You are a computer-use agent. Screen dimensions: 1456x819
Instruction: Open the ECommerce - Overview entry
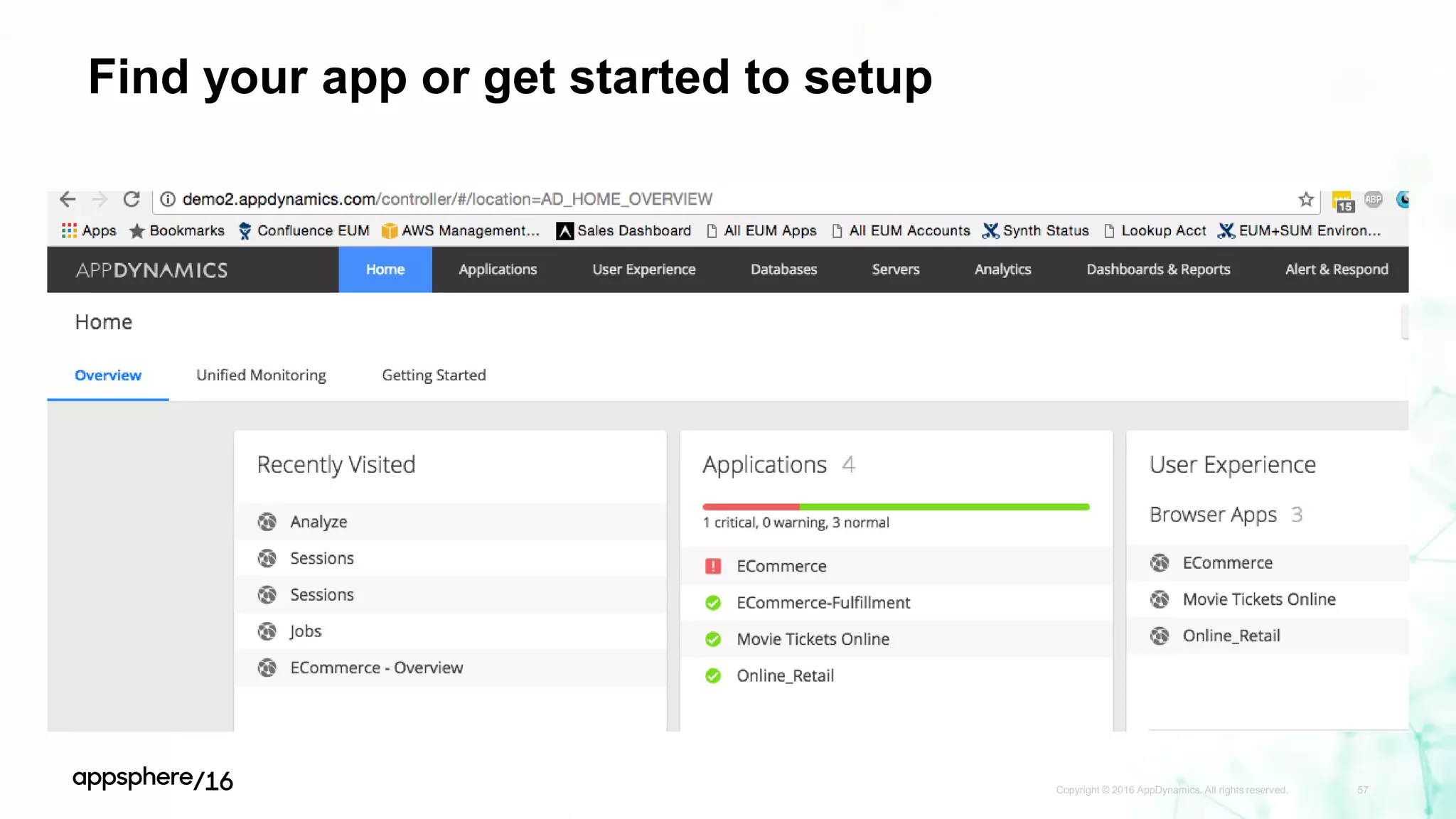(450, 668)
